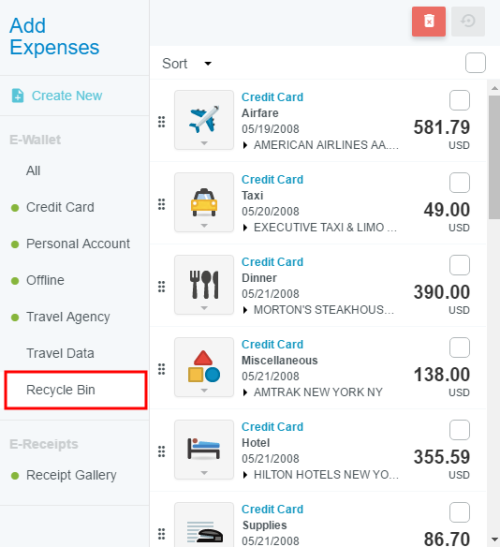Open the Sort dropdown
The height and width of the screenshot is (547, 500).
click(x=187, y=63)
